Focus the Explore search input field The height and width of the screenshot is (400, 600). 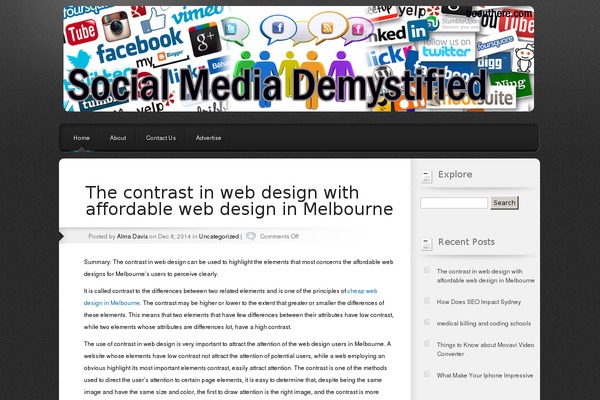coord(454,203)
